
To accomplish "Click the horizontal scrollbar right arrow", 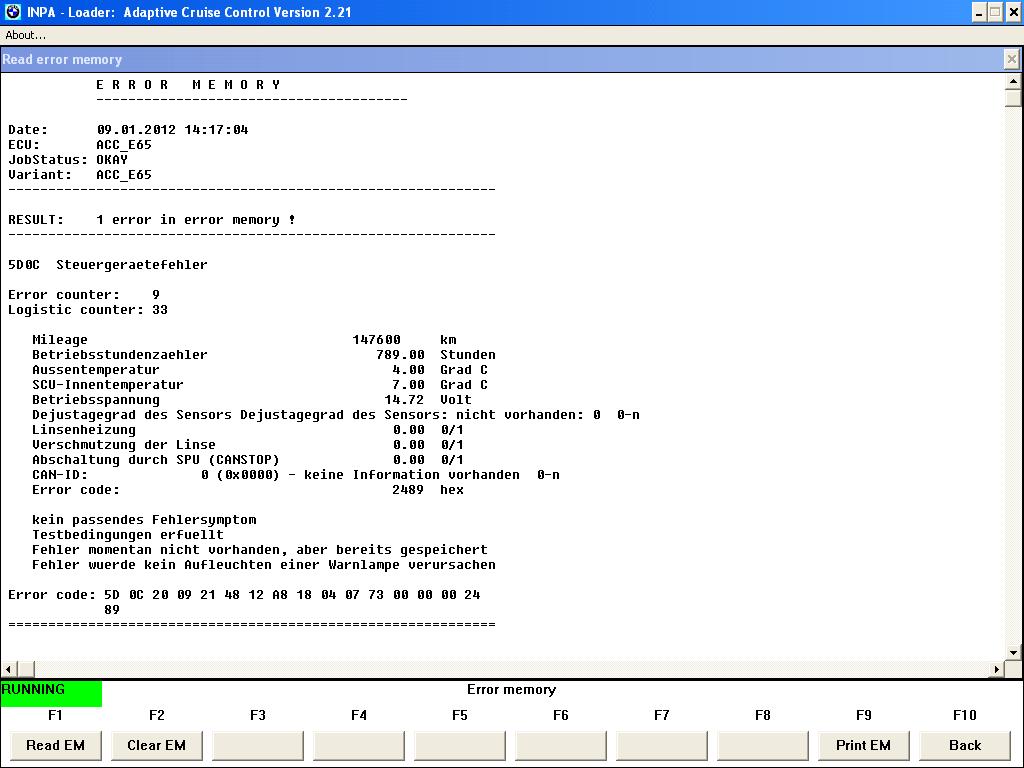I will (997, 669).
